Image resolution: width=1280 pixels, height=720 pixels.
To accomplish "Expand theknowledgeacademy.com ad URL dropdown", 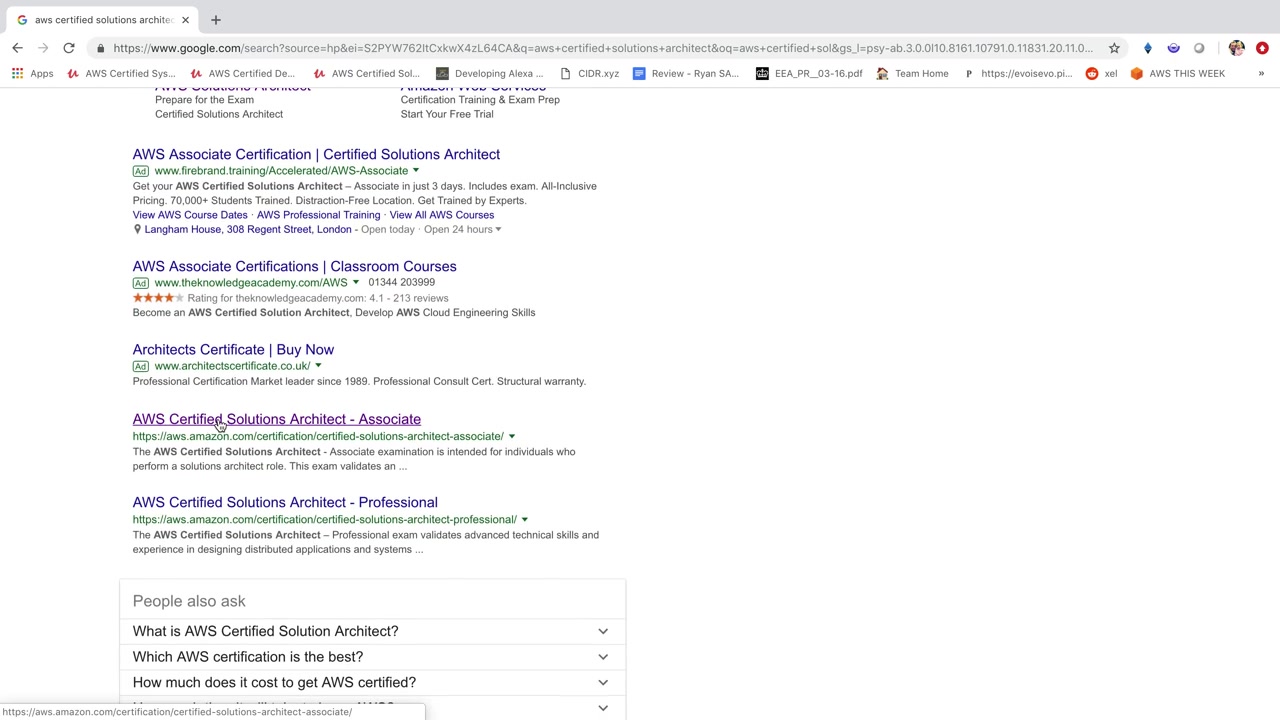I will pos(355,283).
